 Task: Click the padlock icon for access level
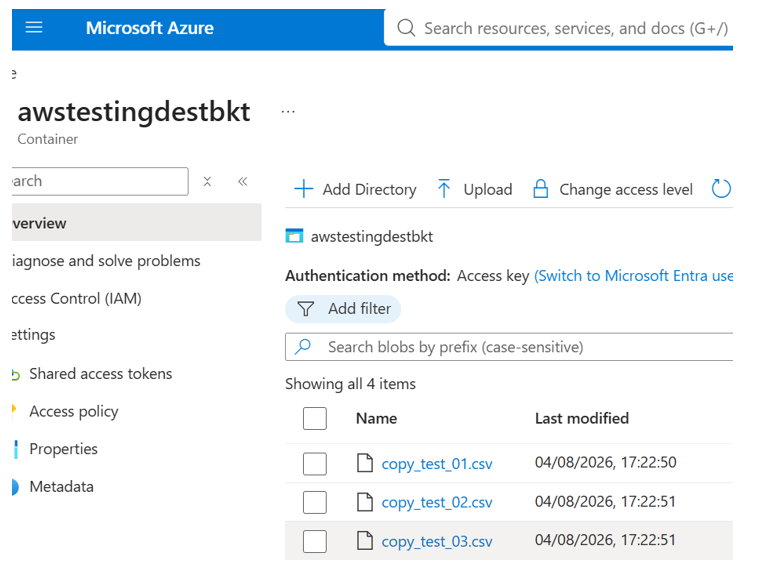click(x=541, y=189)
